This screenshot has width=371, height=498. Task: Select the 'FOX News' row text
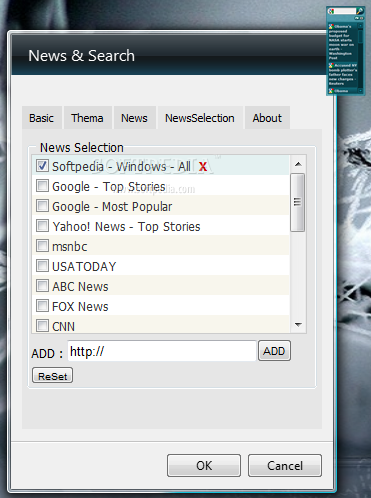point(80,307)
